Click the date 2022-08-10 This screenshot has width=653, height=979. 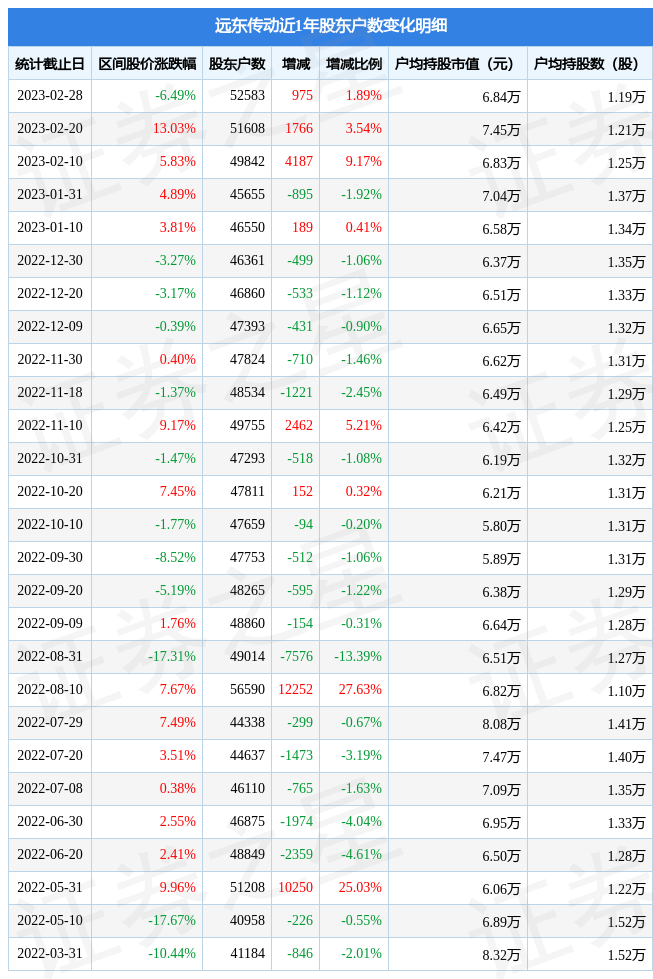pyautogui.click(x=50, y=691)
